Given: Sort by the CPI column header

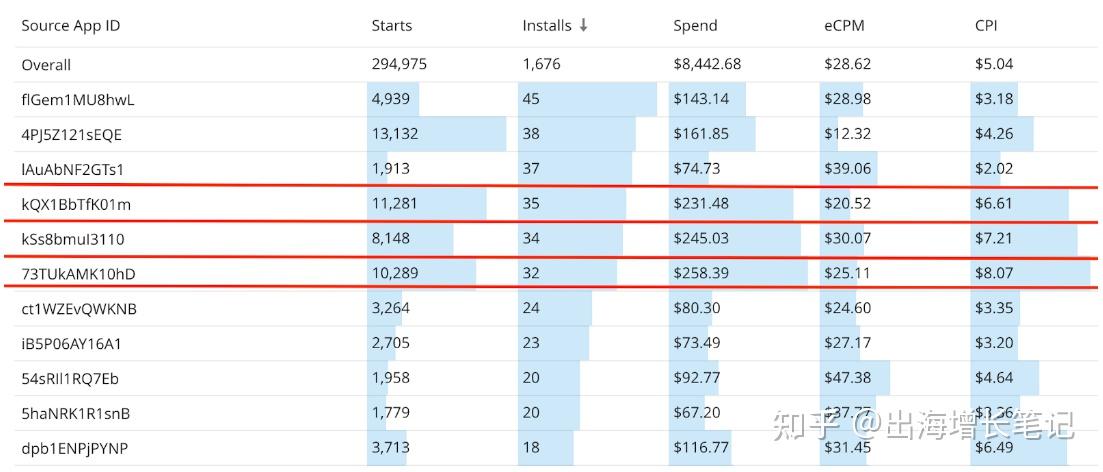Looking at the screenshot, I should pyautogui.click(x=985, y=26).
